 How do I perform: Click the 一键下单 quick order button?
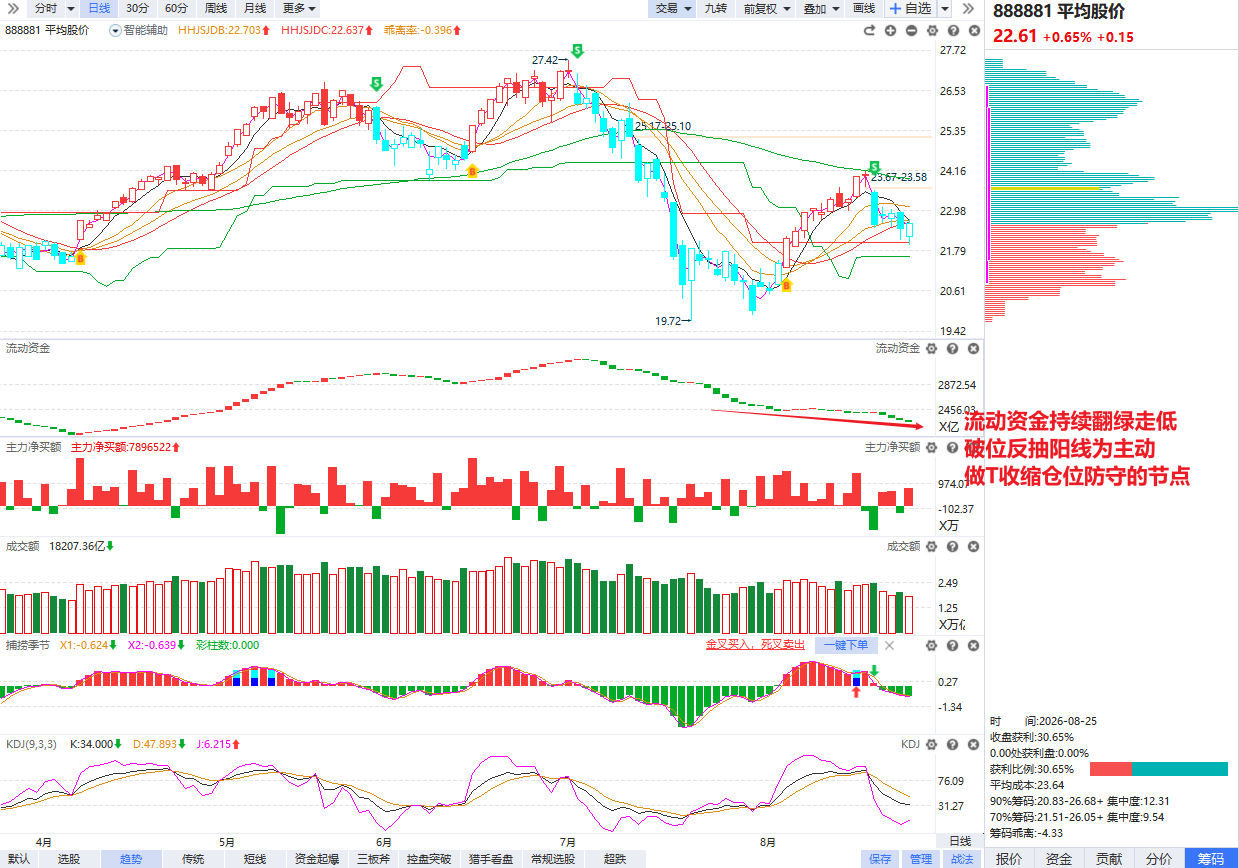(x=846, y=645)
